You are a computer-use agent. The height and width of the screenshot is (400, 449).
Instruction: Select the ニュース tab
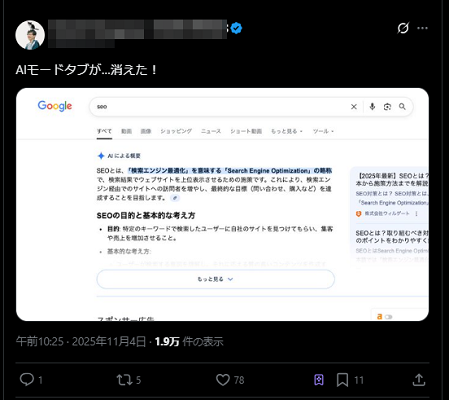click(x=211, y=131)
